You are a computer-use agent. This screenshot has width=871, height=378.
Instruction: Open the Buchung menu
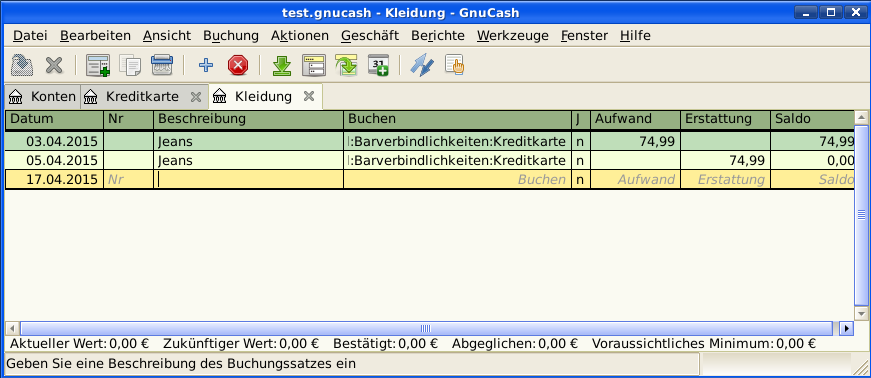pyautogui.click(x=231, y=36)
